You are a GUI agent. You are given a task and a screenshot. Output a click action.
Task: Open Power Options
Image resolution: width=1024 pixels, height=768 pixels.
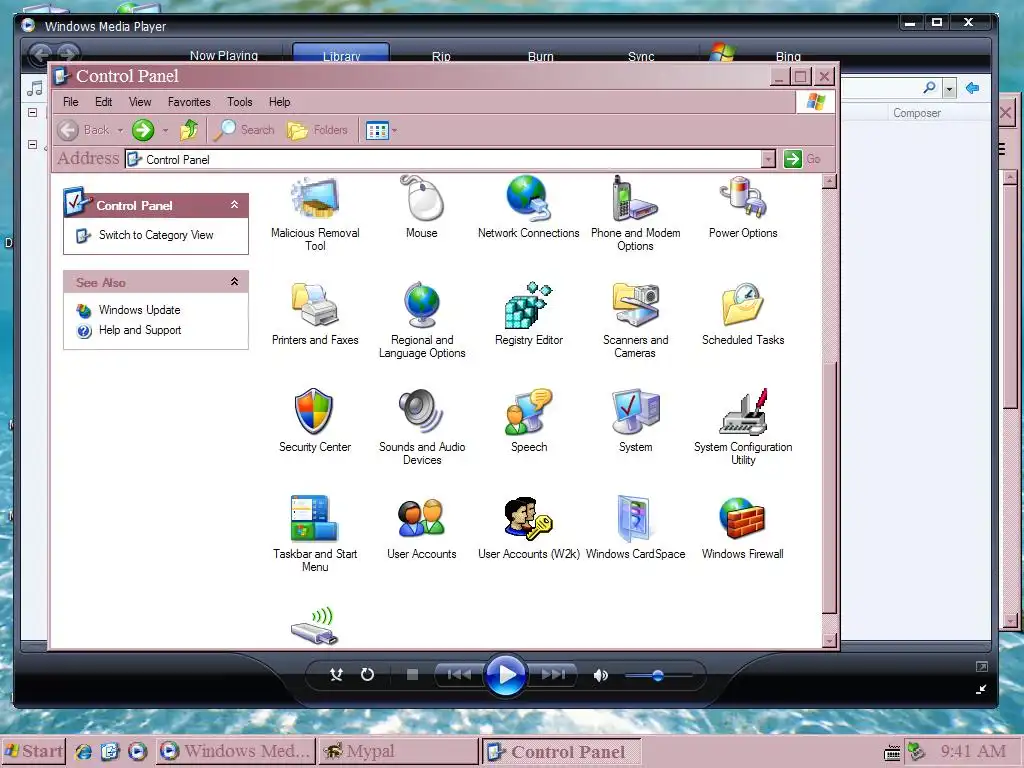click(743, 208)
